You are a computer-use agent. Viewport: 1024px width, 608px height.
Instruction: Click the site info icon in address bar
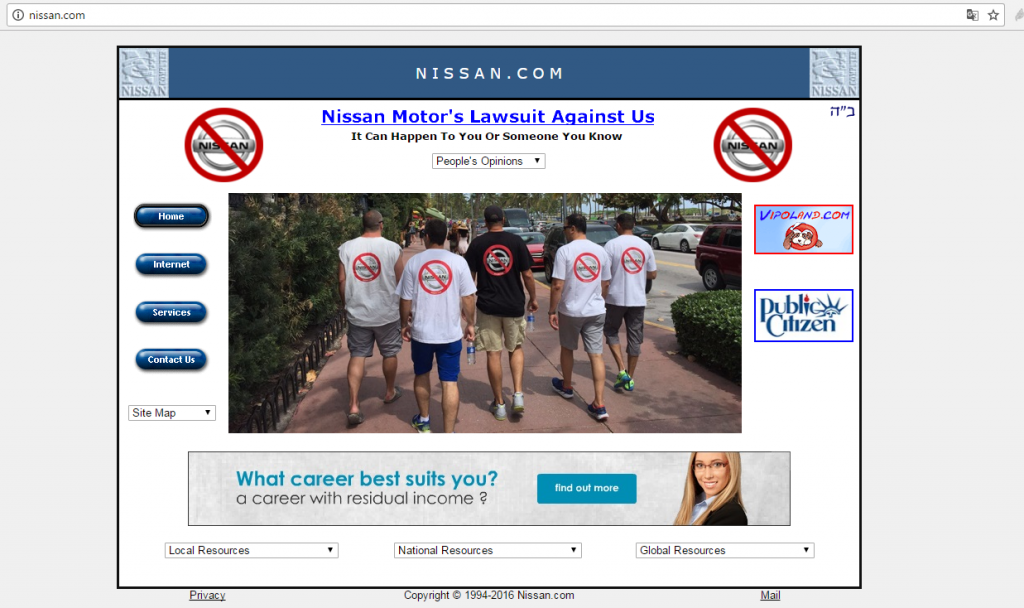pos(18,15)
